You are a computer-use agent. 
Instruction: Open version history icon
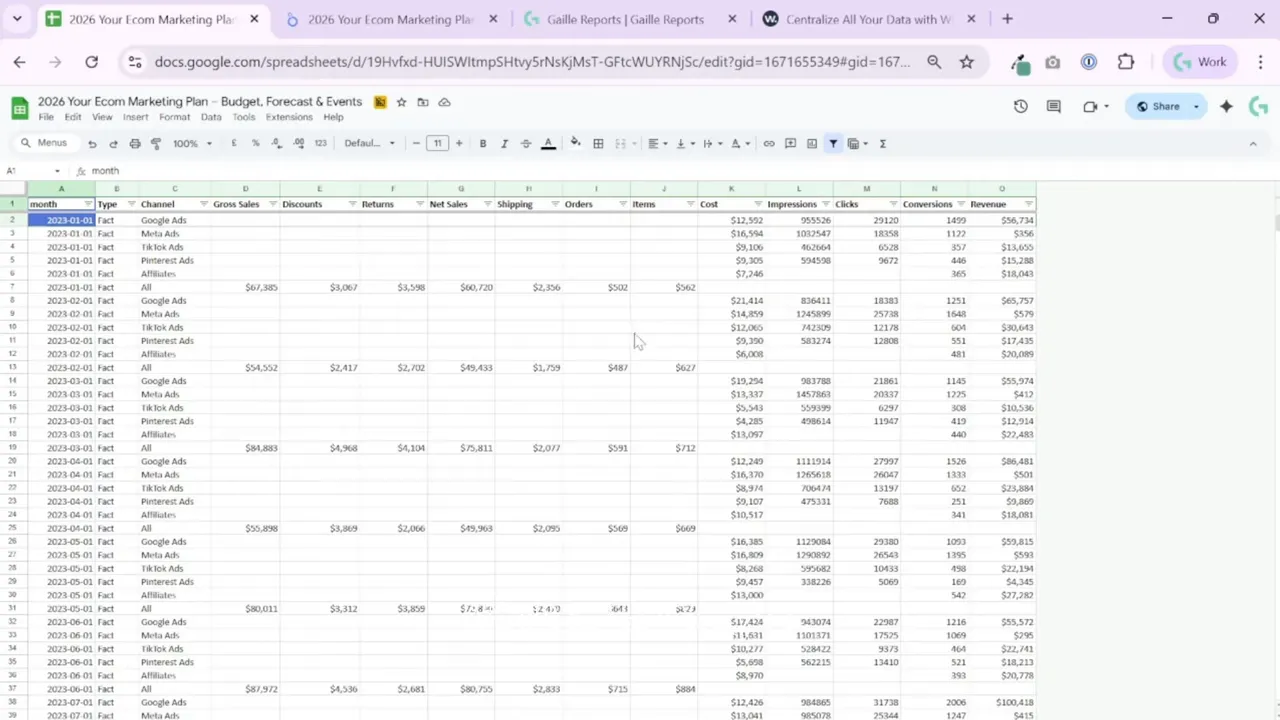tap(1020, 105)
